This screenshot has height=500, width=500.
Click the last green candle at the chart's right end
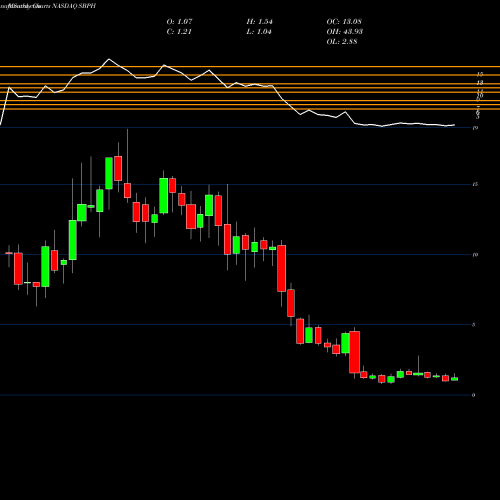coord(454,379)
